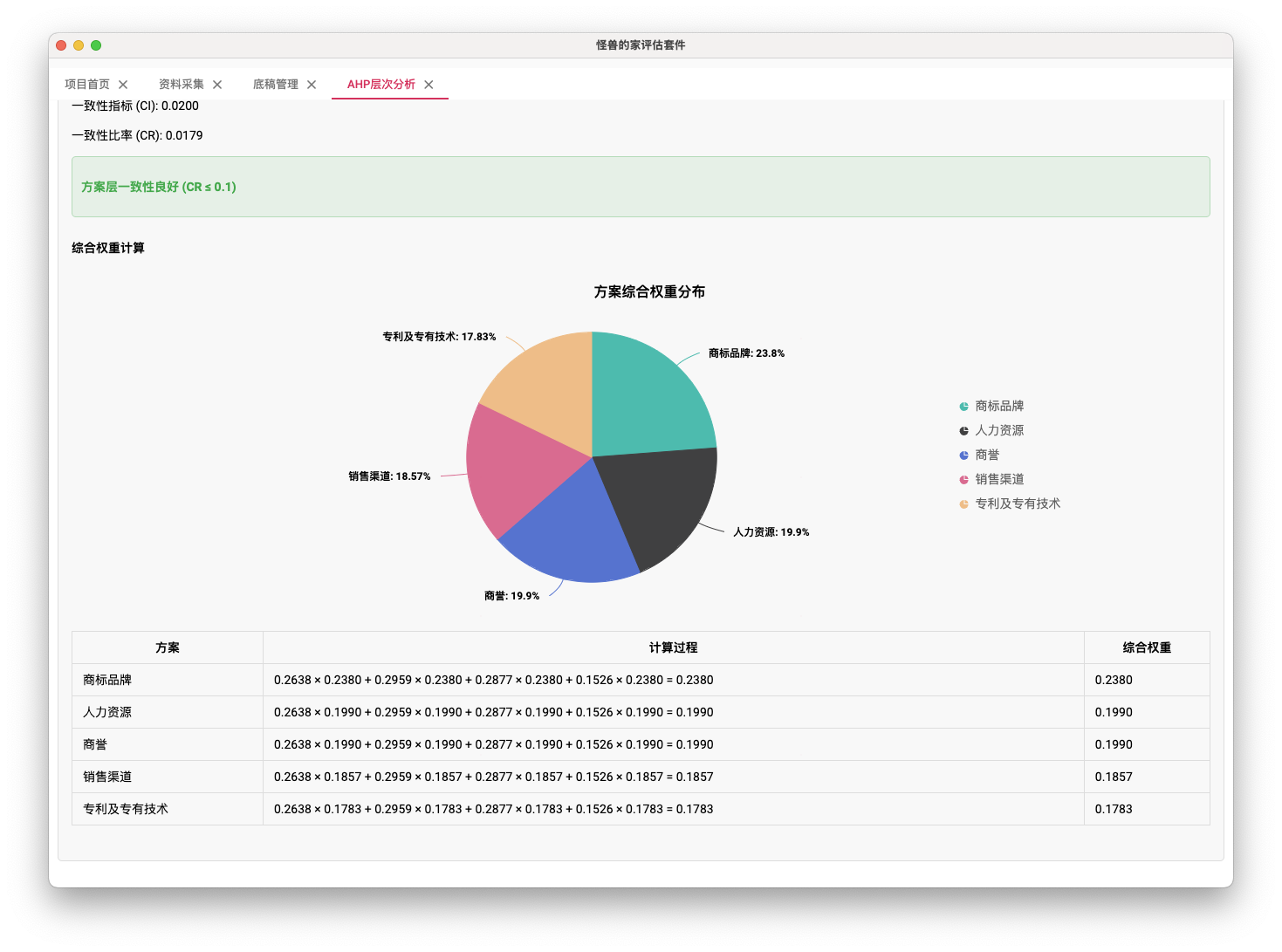
Task: Click the 一致性比率 (CR): 0.0179 line
Action: (x=137, y=135)
